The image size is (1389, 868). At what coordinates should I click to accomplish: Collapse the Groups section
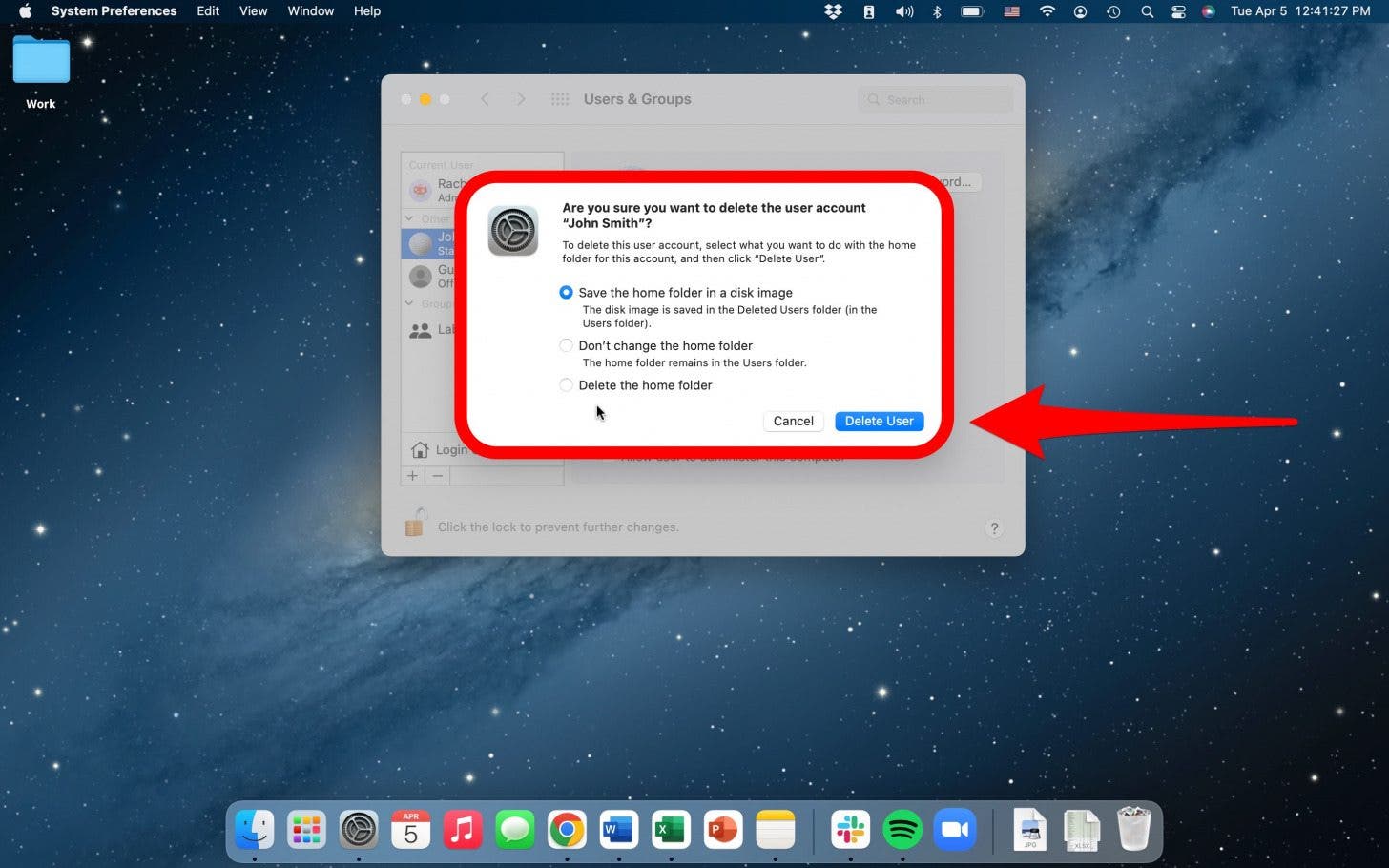tap(408, 303)
